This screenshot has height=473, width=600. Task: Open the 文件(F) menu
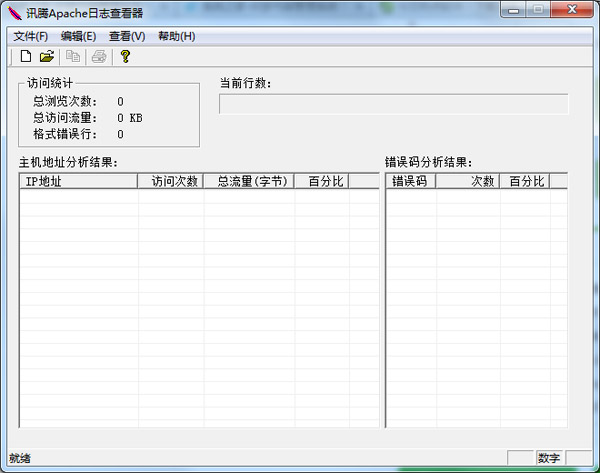pos(31,36)
